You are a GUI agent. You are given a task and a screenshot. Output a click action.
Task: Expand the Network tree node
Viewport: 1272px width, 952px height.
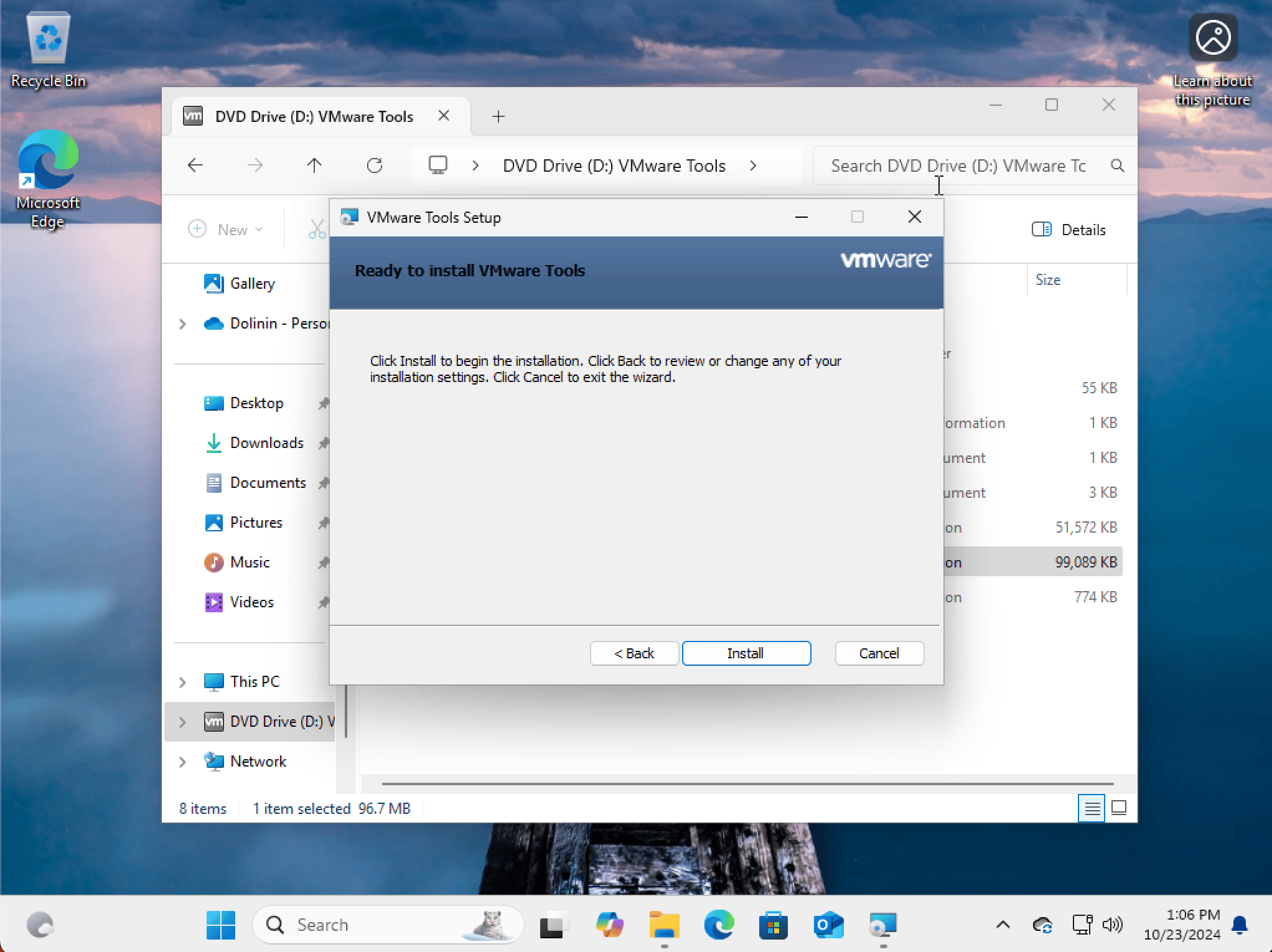(x=182, y=762)
